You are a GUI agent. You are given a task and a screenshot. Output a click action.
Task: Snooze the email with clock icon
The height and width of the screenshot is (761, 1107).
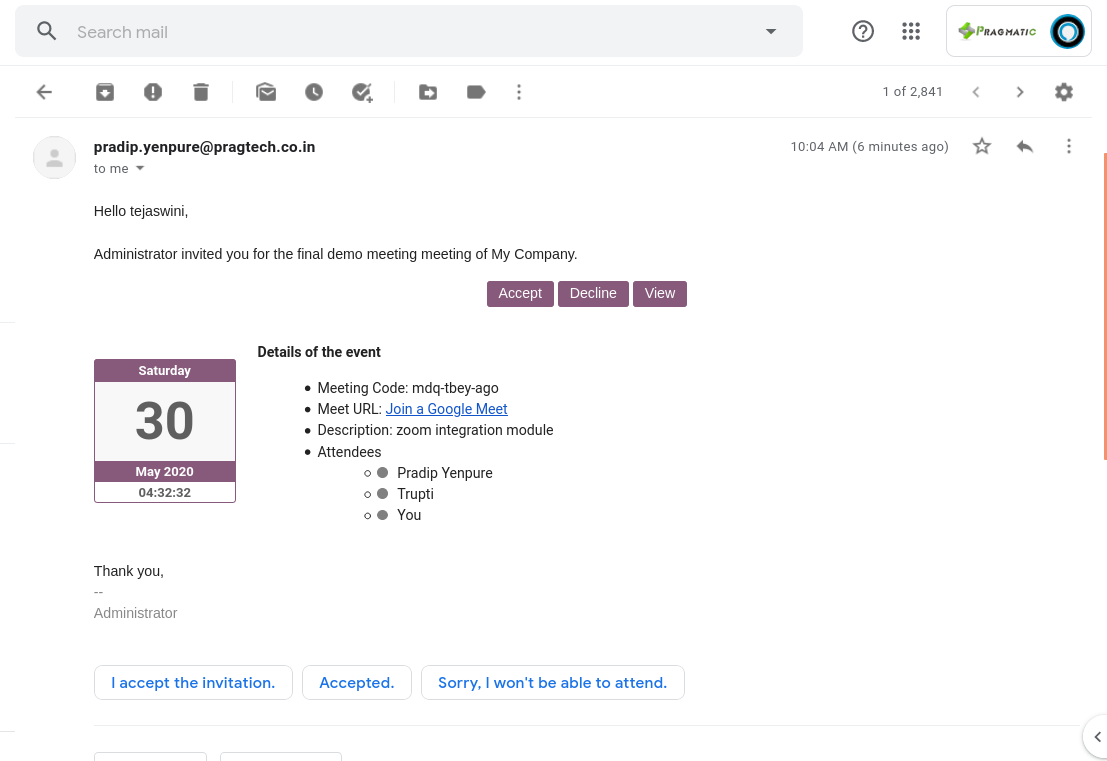tap(314, 92)
